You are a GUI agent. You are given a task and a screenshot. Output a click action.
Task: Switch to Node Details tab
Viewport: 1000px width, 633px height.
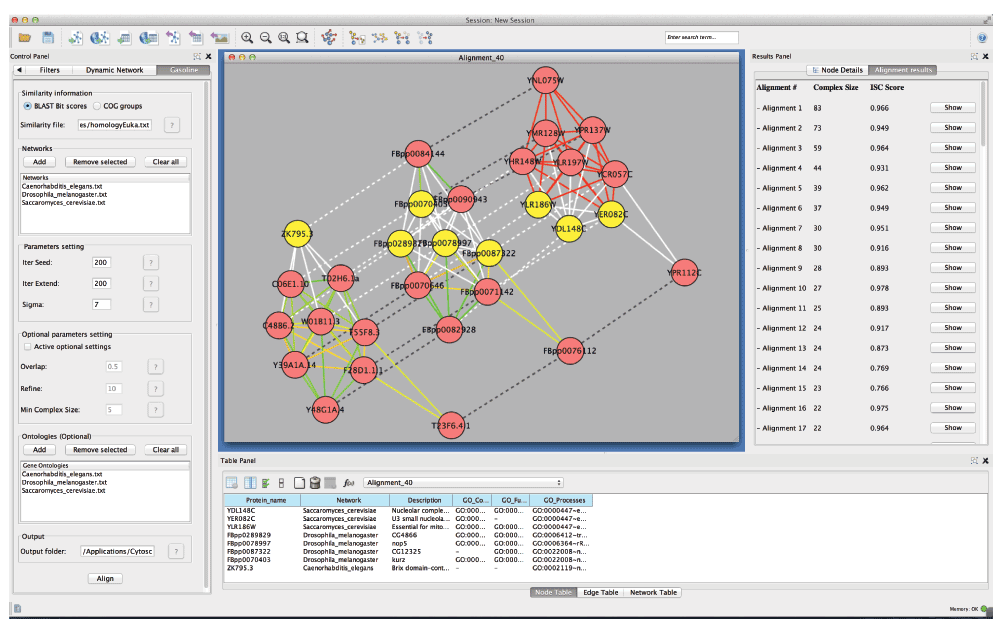coord(837,70)
